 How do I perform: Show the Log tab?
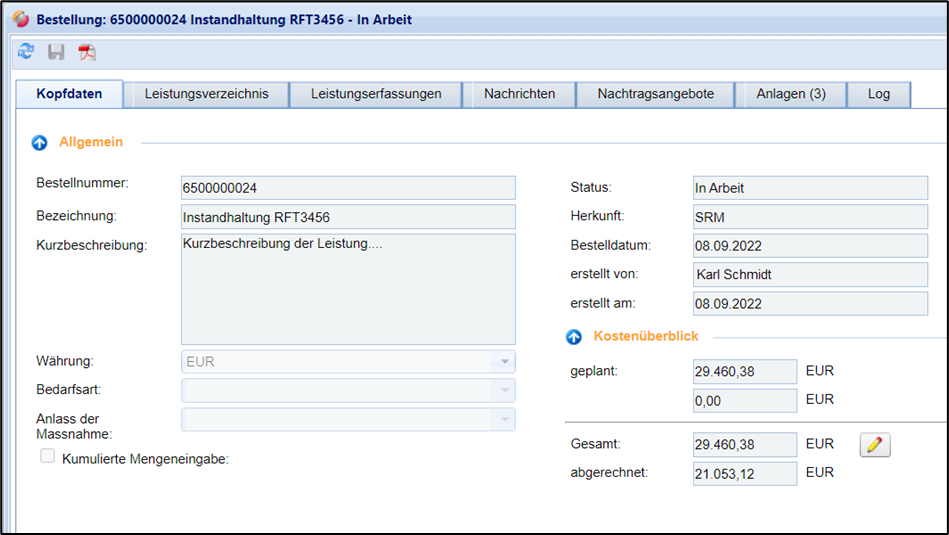(x=878, y=94)
